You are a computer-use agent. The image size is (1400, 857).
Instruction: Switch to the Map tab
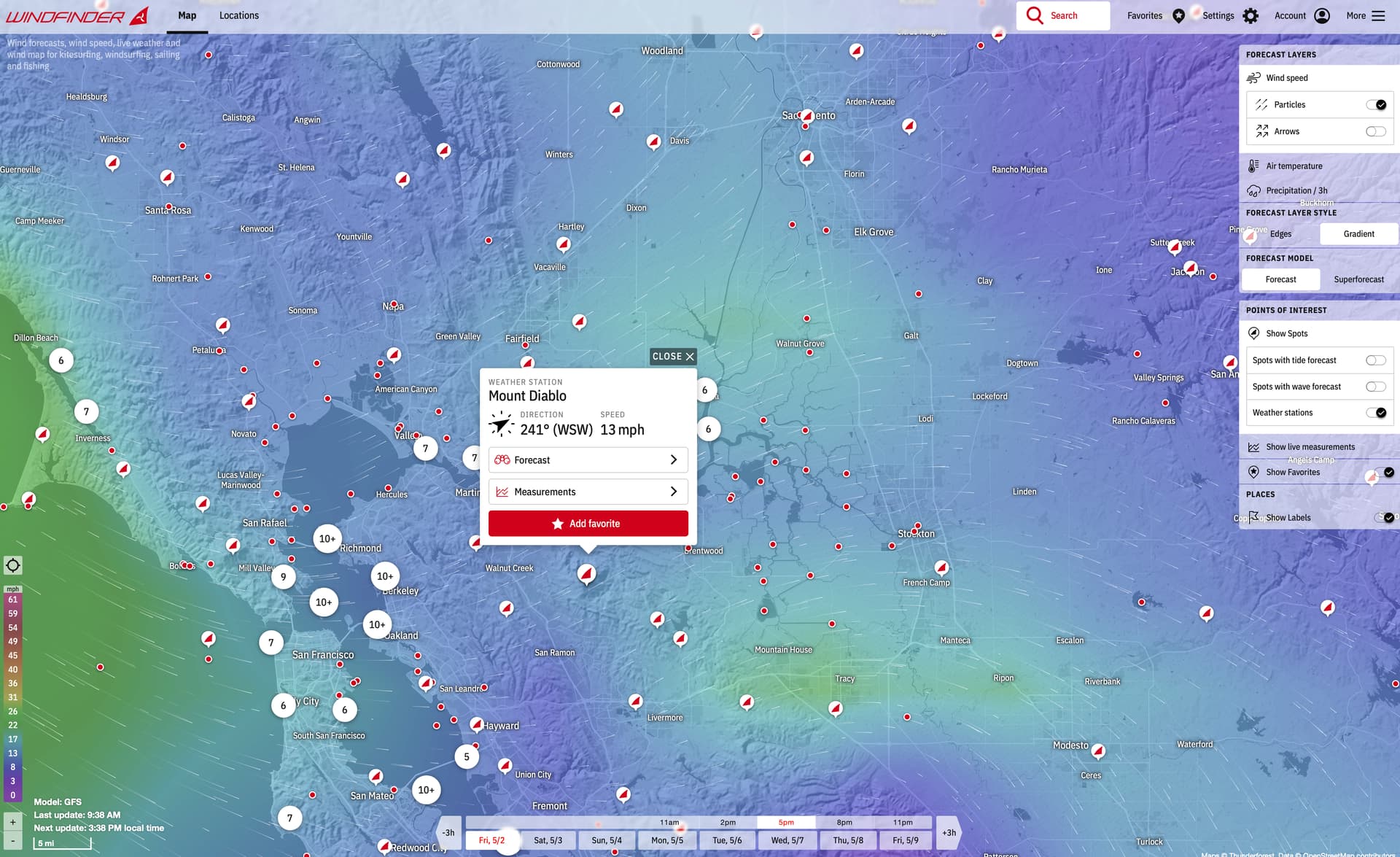[x=187, y=15]
